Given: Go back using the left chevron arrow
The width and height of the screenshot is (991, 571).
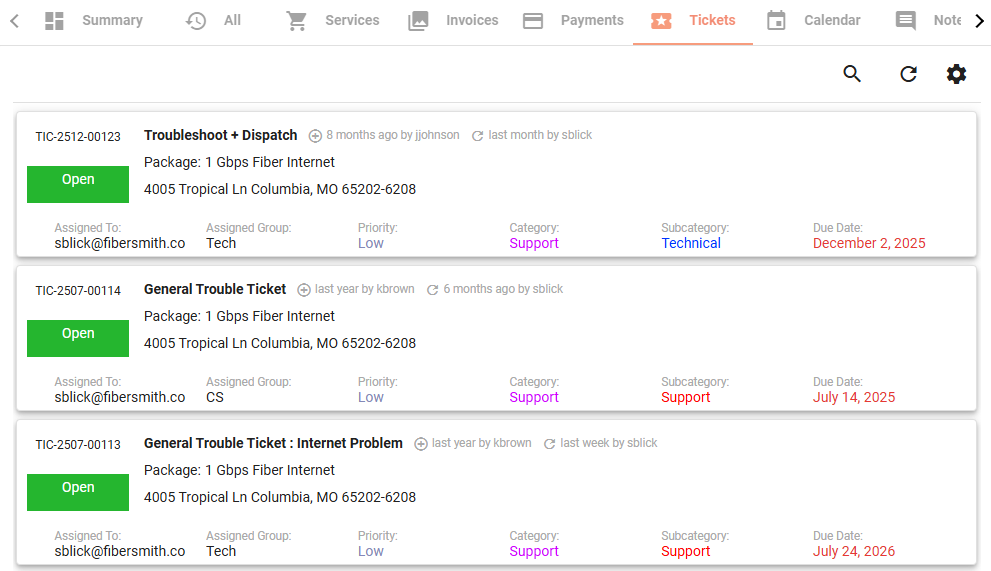Looking at the screenshot, I should click(15, 21).
